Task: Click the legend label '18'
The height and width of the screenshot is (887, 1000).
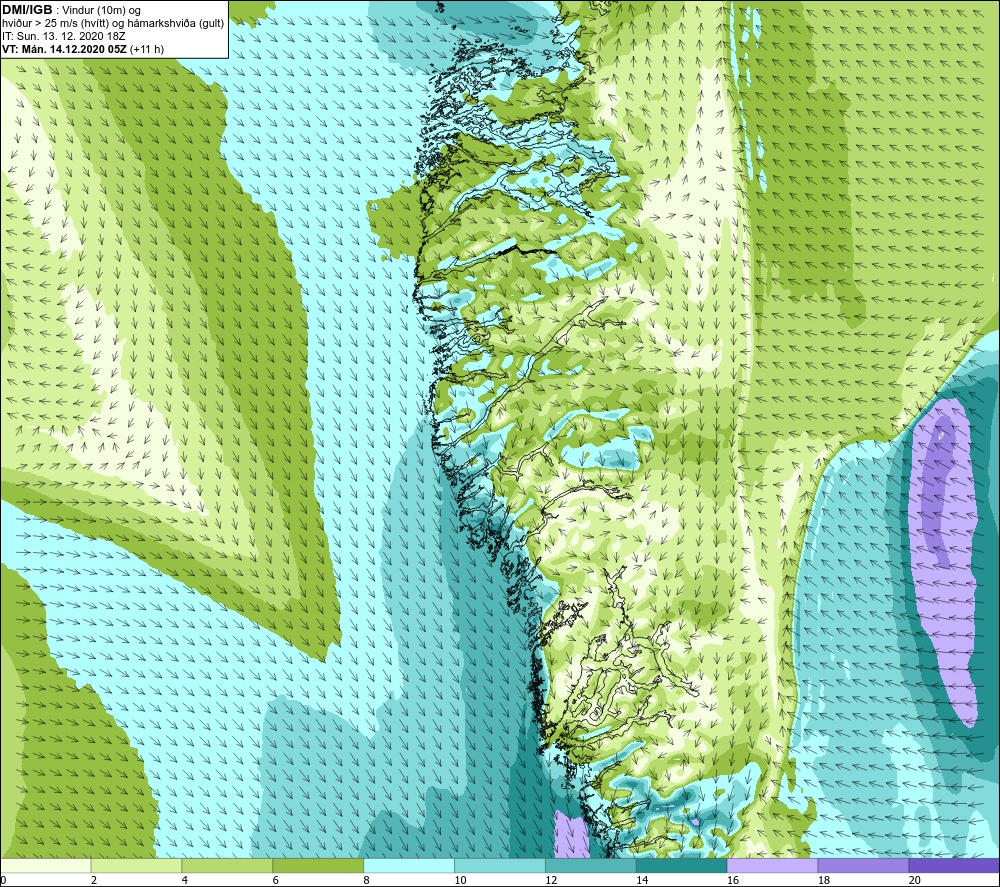Action: pos(823,881)
